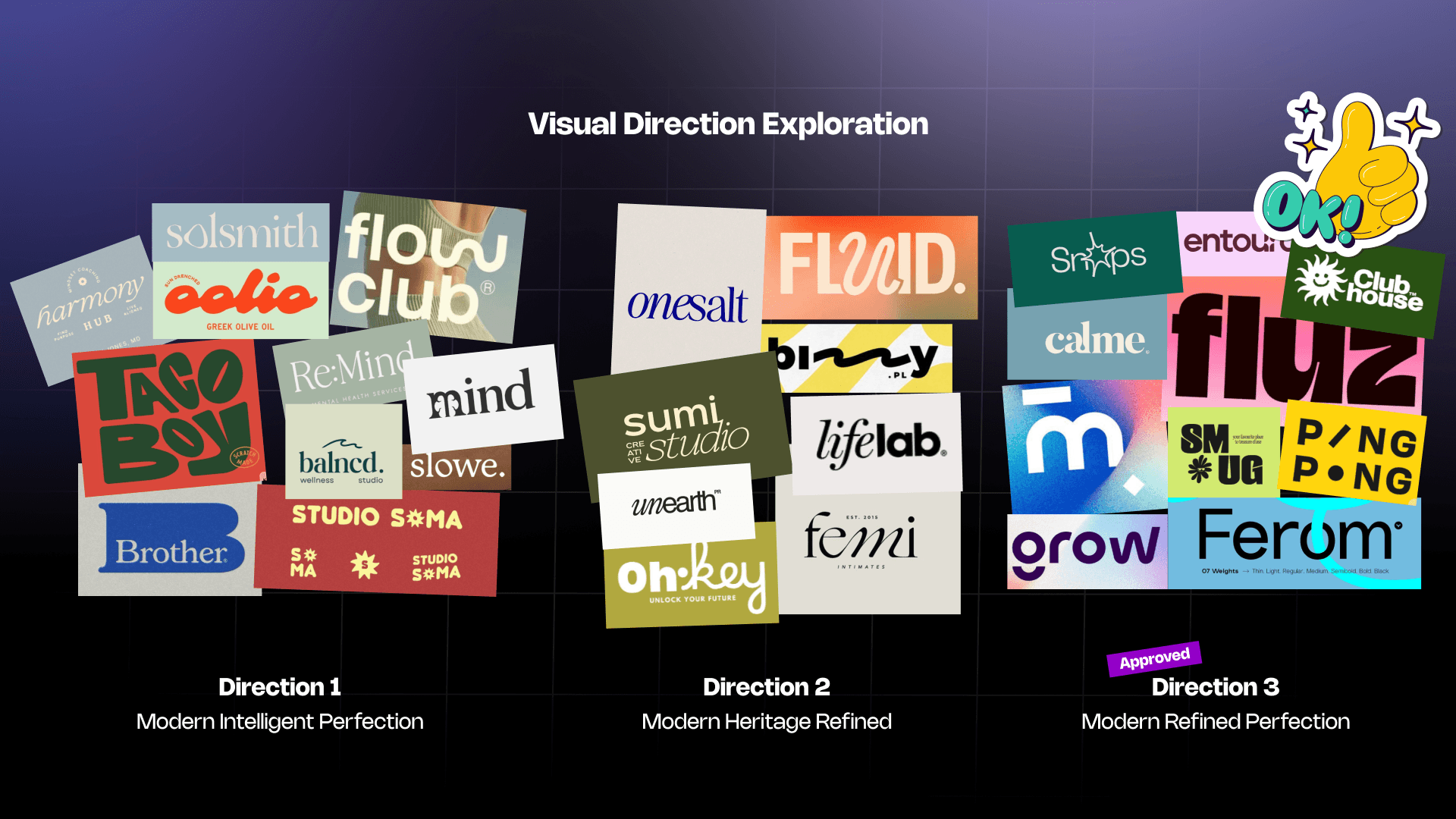Image resolution: width=1456 pixels, height=819 pixels.
Task: Click the solsmith logo tile
Action: (241, 232)
